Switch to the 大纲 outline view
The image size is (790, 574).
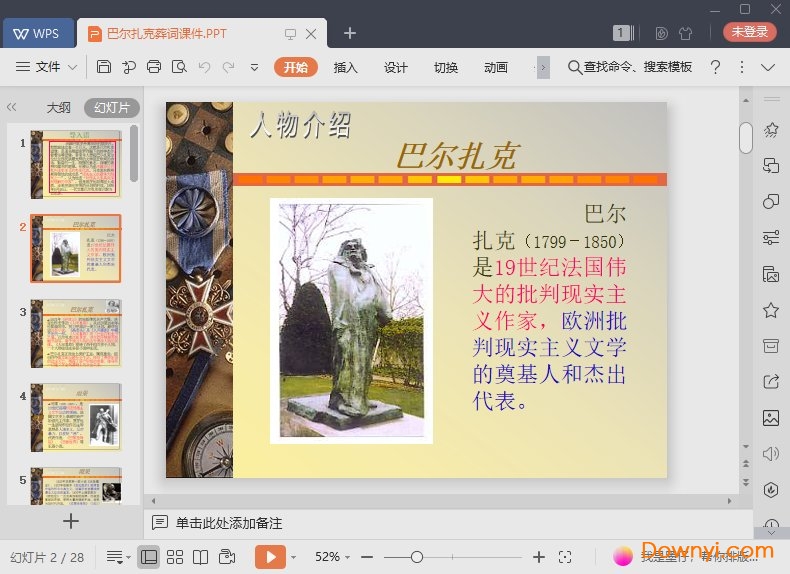click(x=58, y=107)
